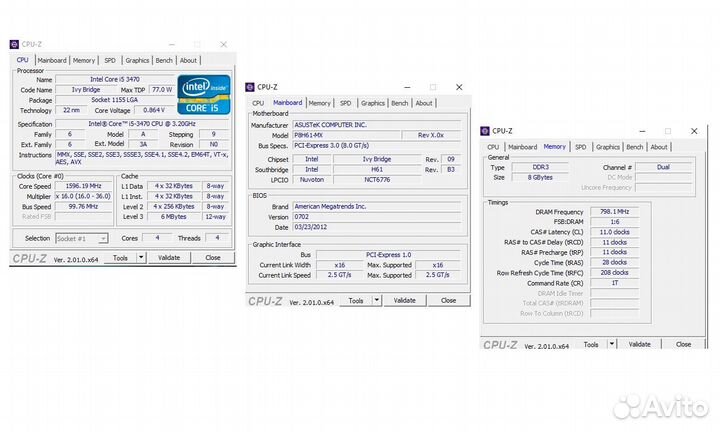Click the Bus Speed value 99.76 MHz
This screenshot has height=432, width=720.
tap(84, 207)
